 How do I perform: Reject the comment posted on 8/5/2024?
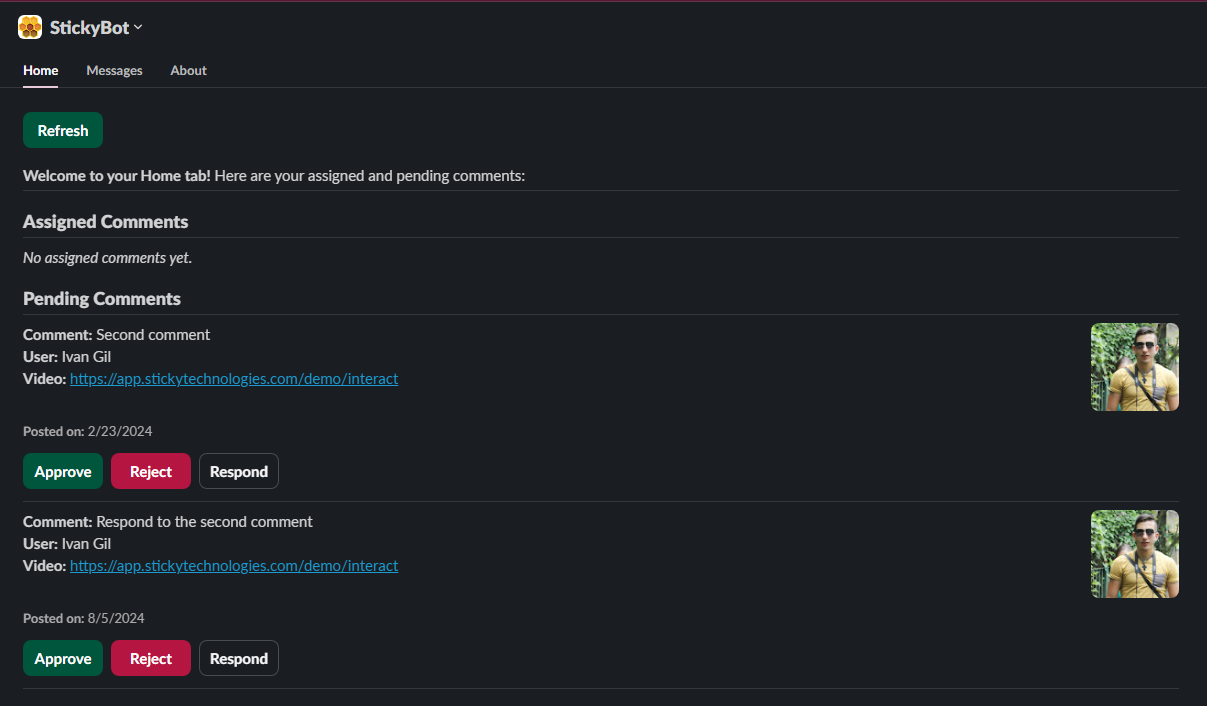pos(151,659)
